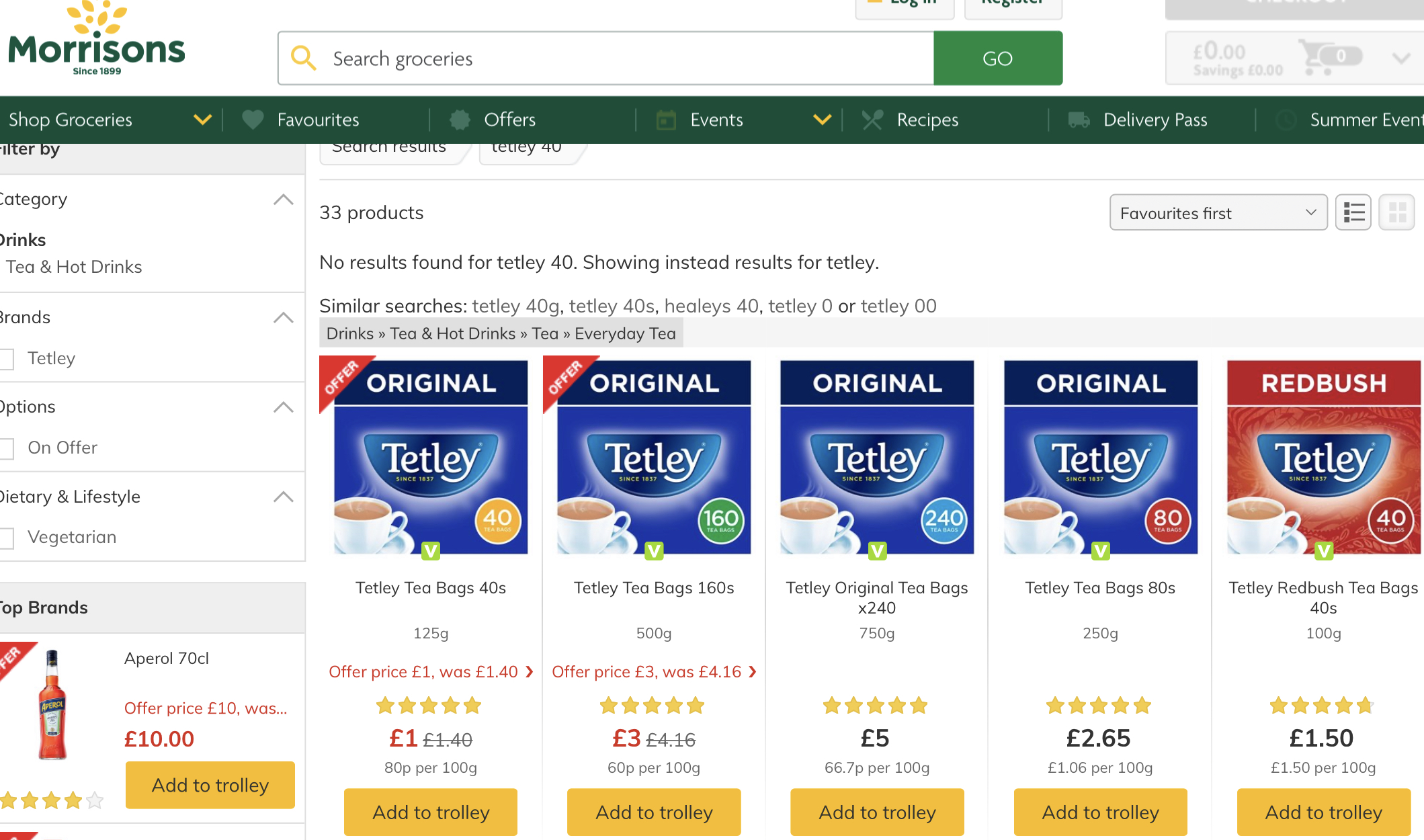Open the trolley cart icon
Viewport: 1424px width, 840px height.
coord(1317,57)
